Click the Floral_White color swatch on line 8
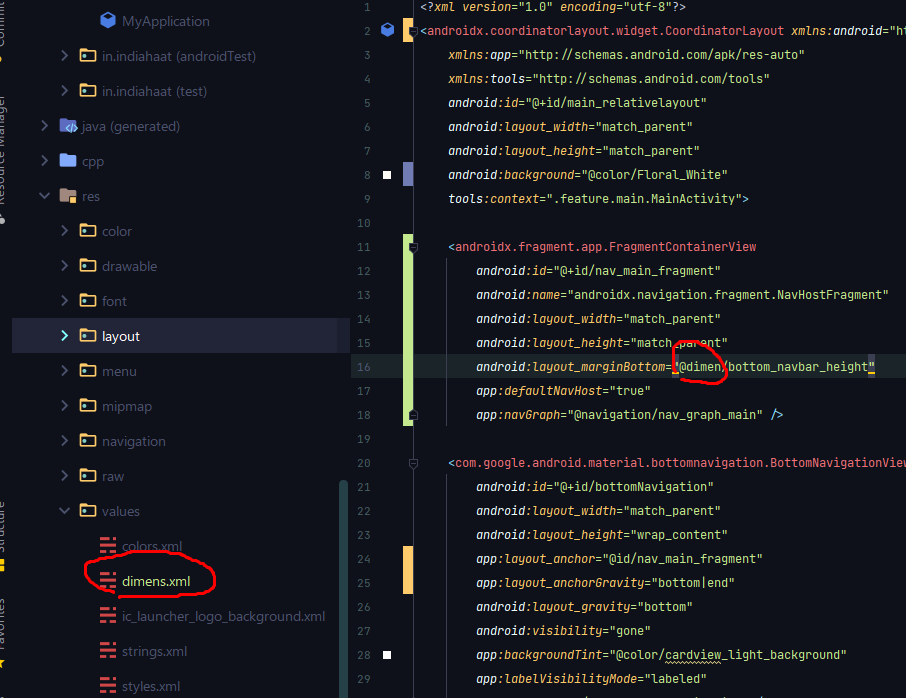906x698 pixels. click(x=387, y=174)
